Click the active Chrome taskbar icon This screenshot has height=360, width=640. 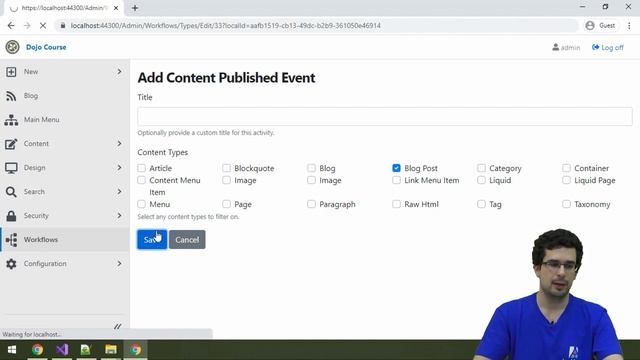click(136, 350)
